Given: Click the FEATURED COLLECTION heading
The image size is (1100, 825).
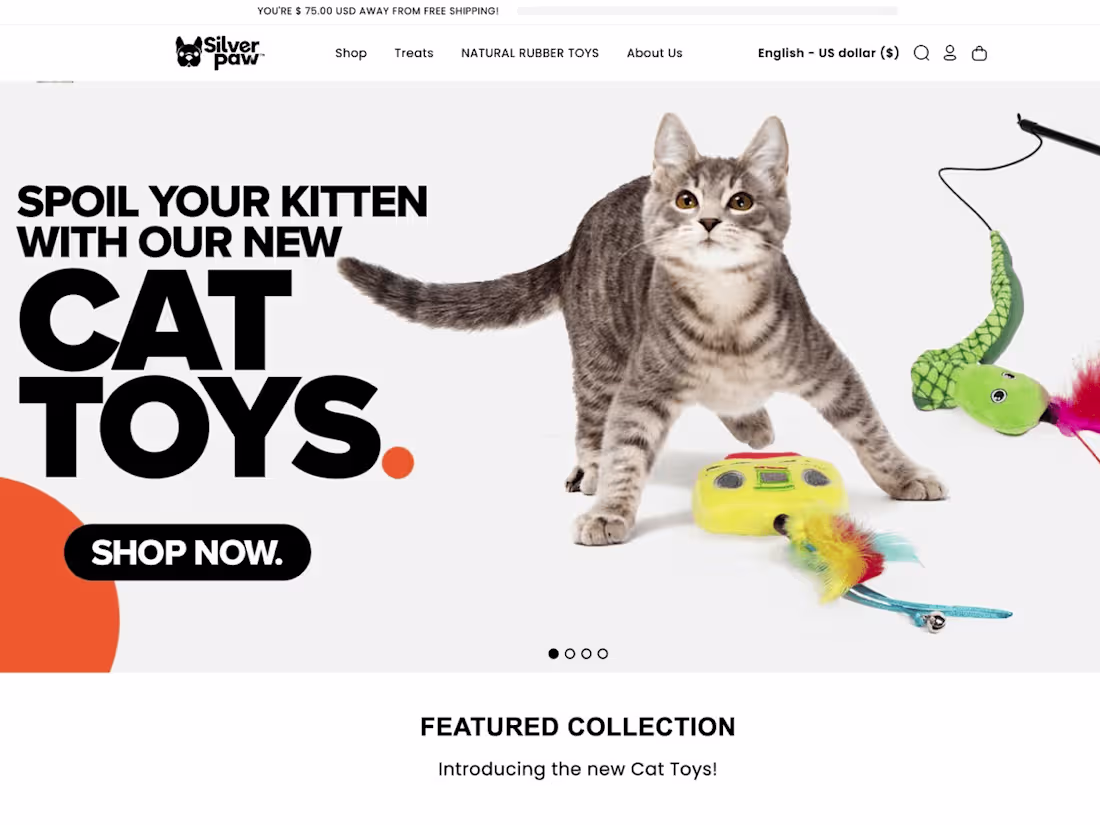Looking at the screenshot, I should pyautogui.click(x=577, y=727).
